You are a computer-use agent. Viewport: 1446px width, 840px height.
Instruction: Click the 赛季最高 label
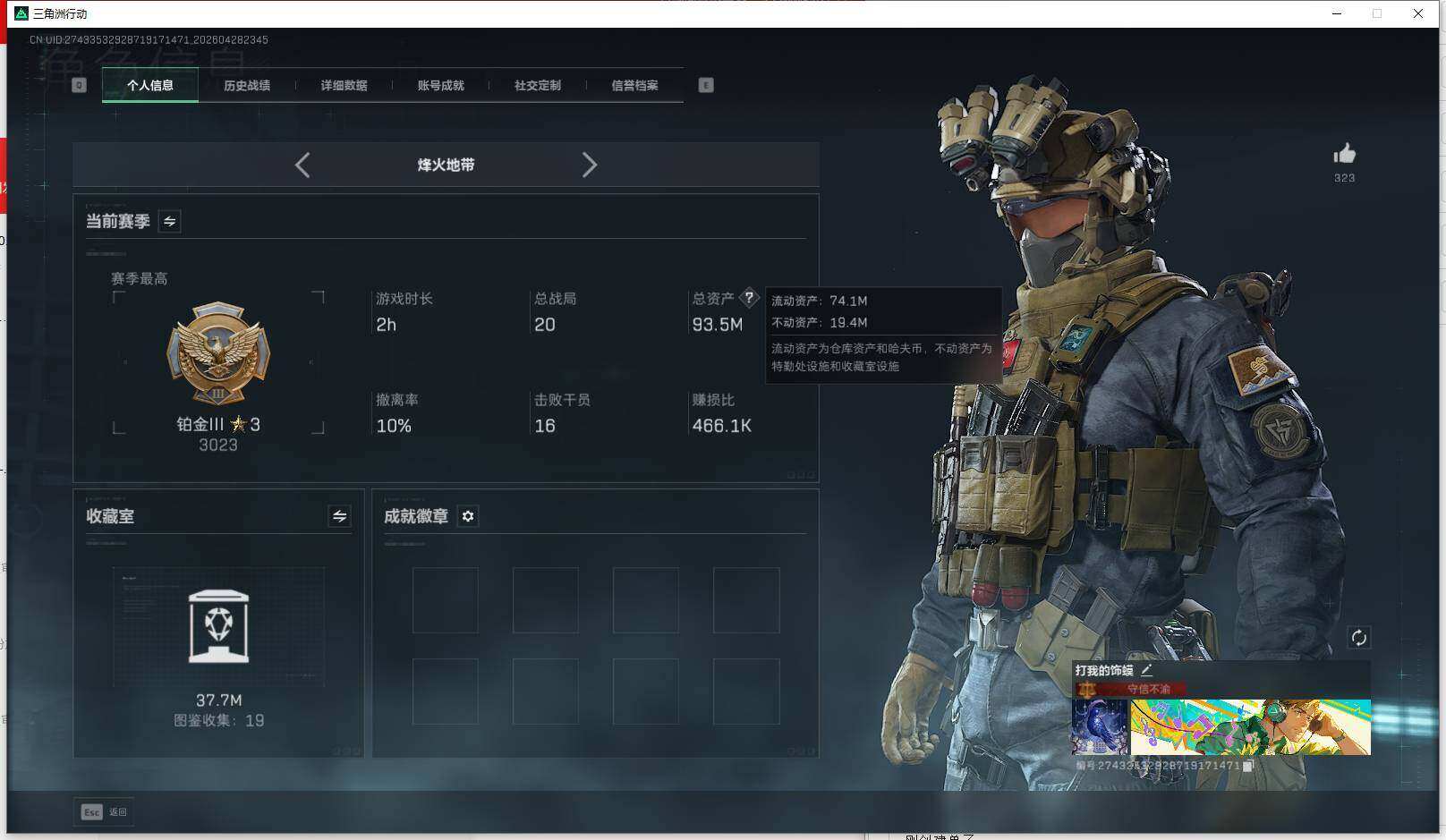(x=140, y=279)
